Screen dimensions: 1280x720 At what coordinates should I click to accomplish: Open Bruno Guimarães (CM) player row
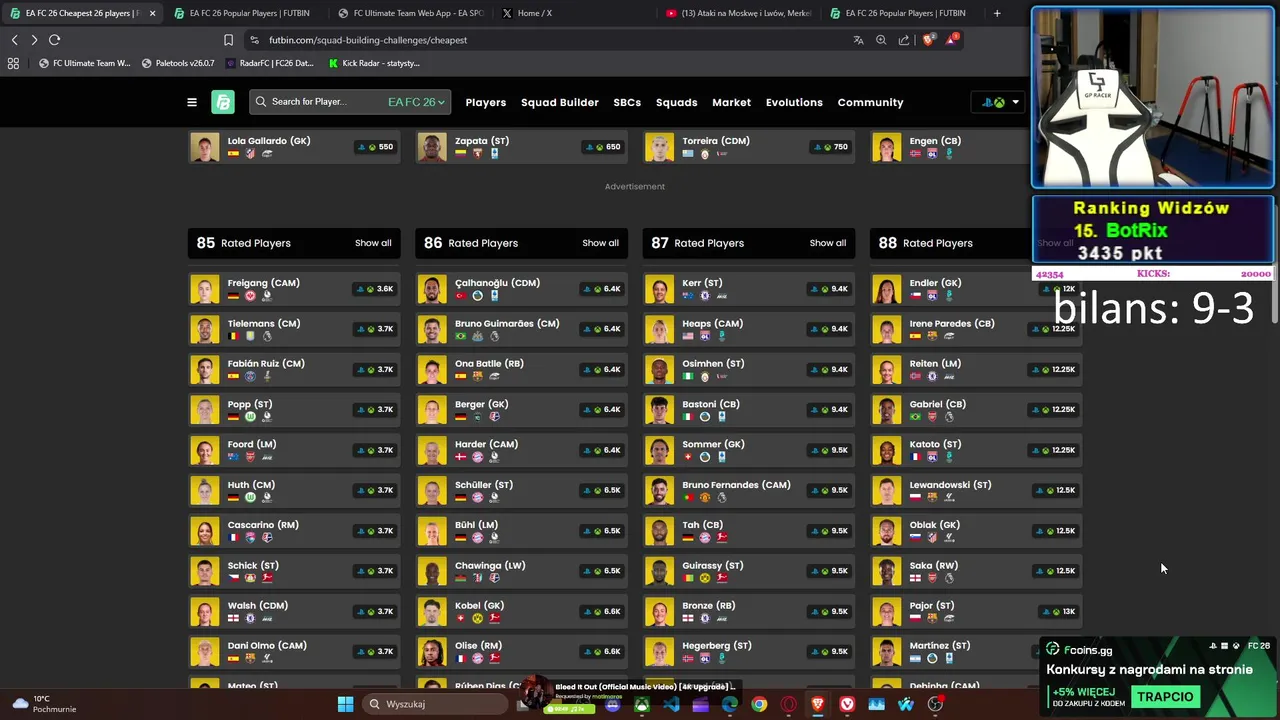[521, 329]
